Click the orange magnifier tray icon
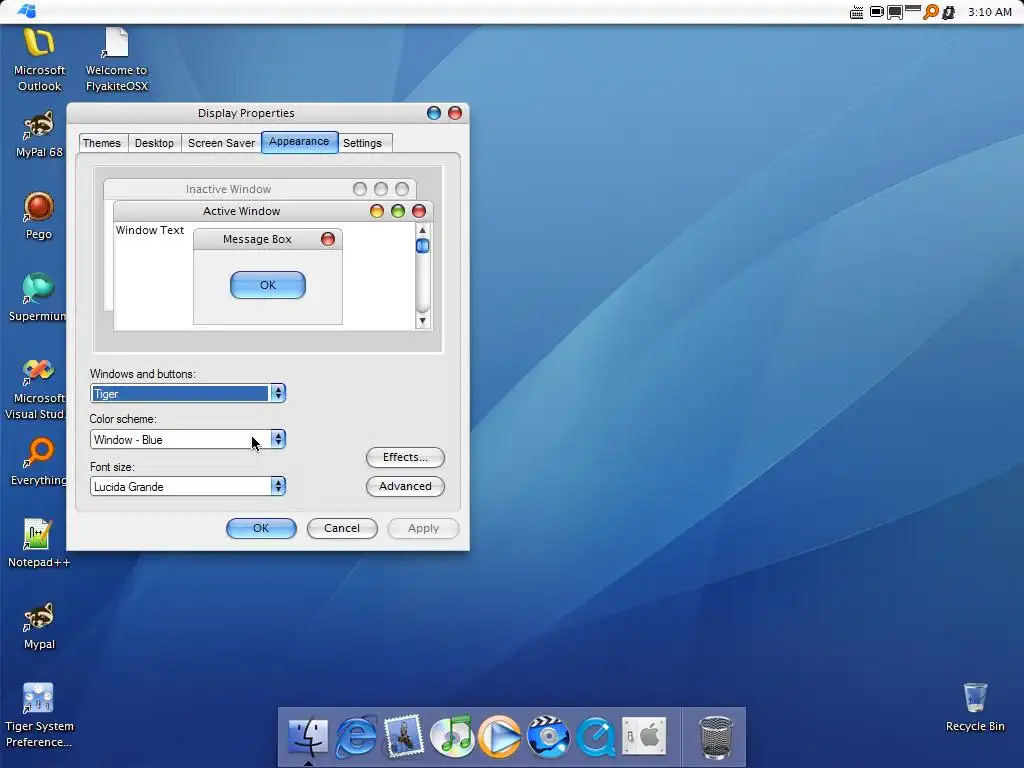Image resolution: width=1024 pixels, height=768 pixels. point(930,12)
